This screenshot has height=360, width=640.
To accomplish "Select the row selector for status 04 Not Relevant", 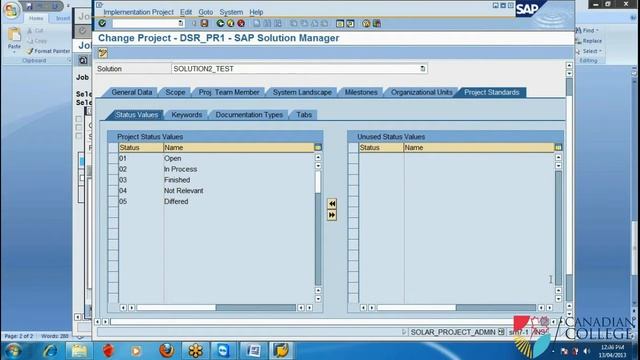I will (x=113, y=191).
